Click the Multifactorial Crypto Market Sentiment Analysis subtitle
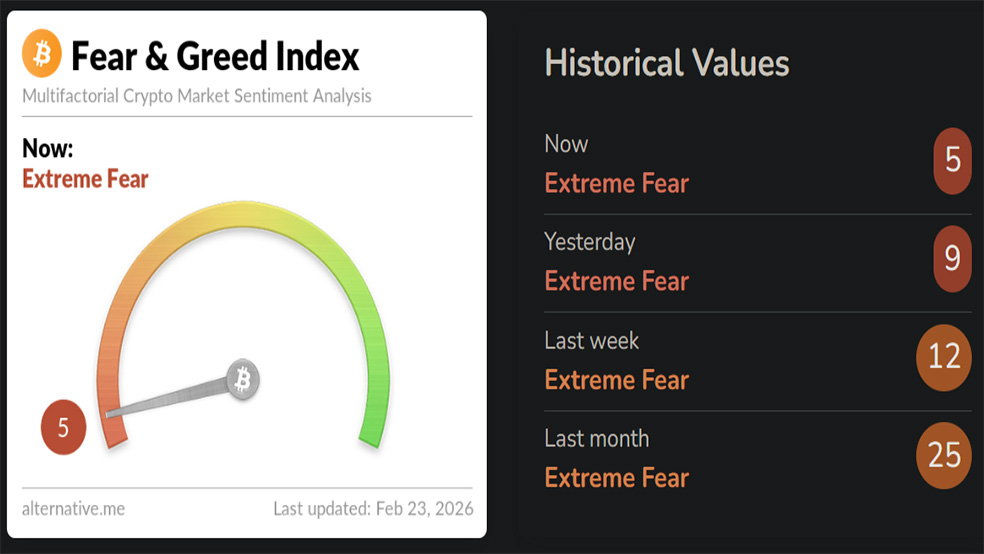Viewport: 984px width, 554px height. pyautogui.click(x=197, y=96)
